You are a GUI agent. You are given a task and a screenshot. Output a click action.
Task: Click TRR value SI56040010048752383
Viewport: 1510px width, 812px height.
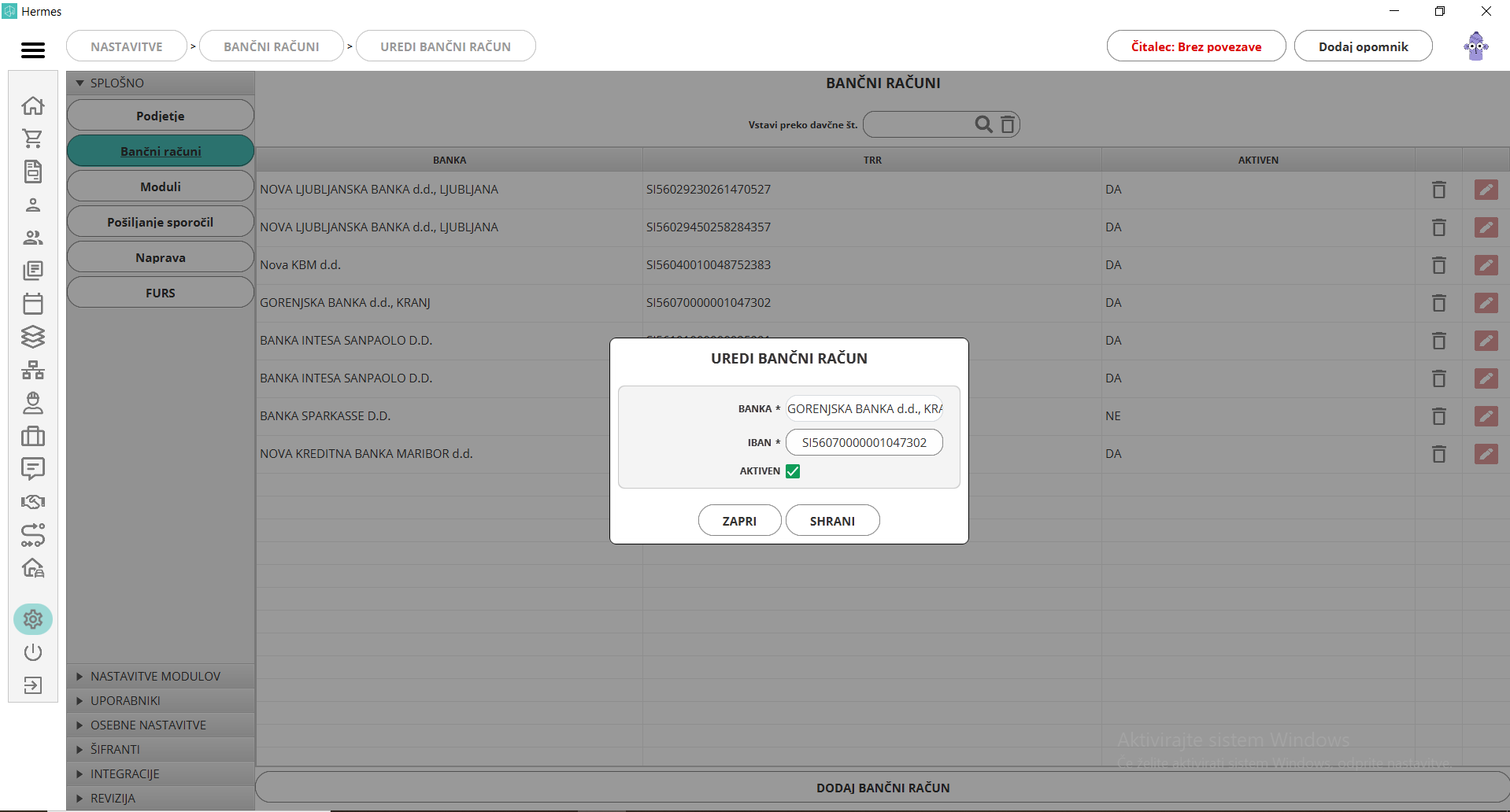709,265
